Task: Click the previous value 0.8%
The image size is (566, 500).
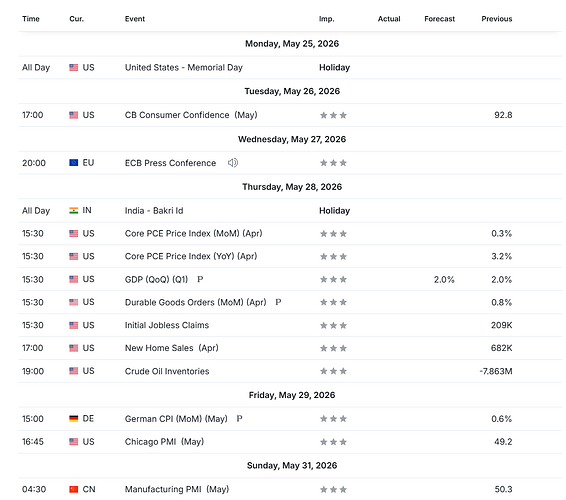Action: coord(501,302)
